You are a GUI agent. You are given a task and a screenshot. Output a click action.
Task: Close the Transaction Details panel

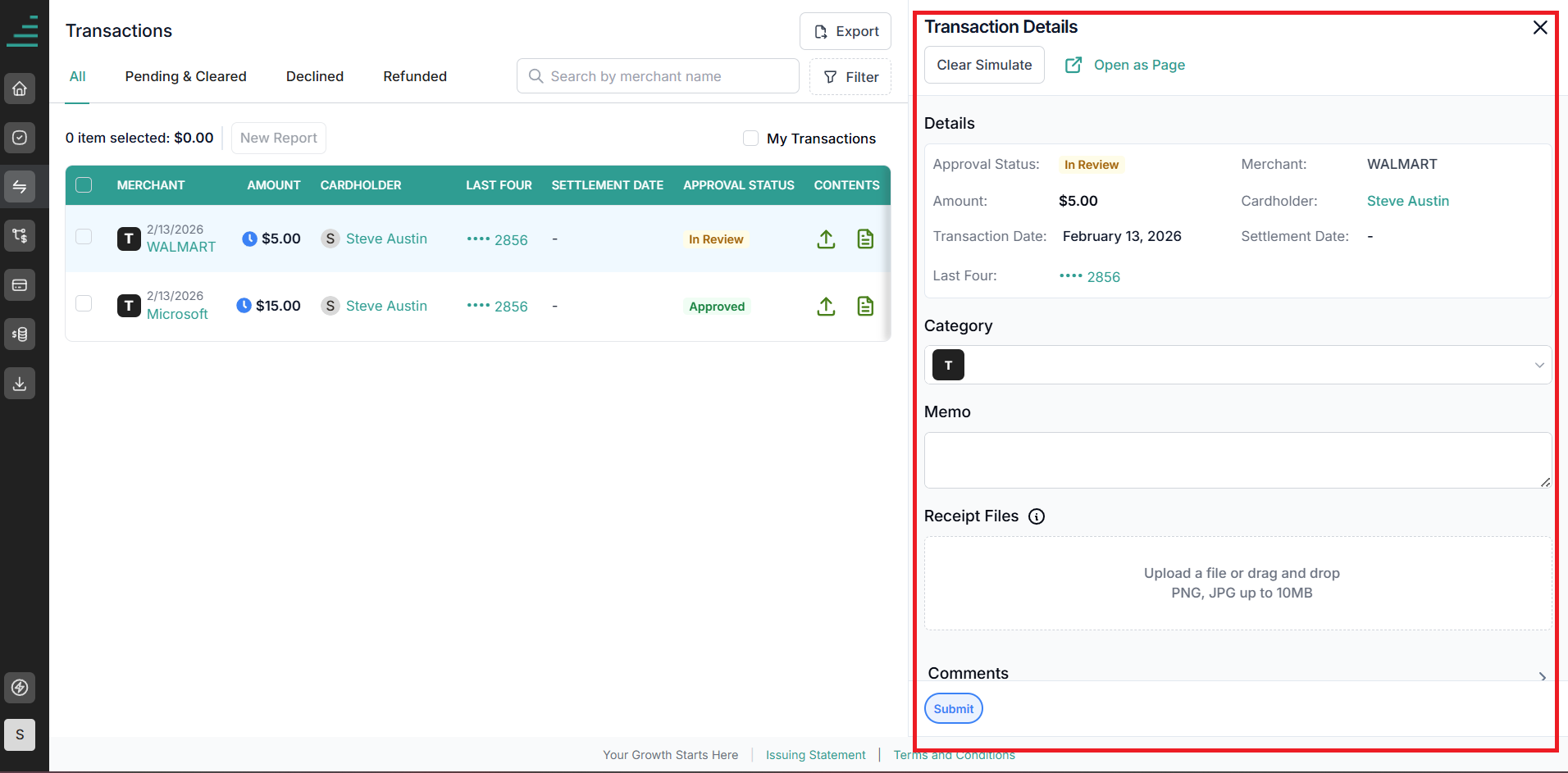tap(1540, 27)
